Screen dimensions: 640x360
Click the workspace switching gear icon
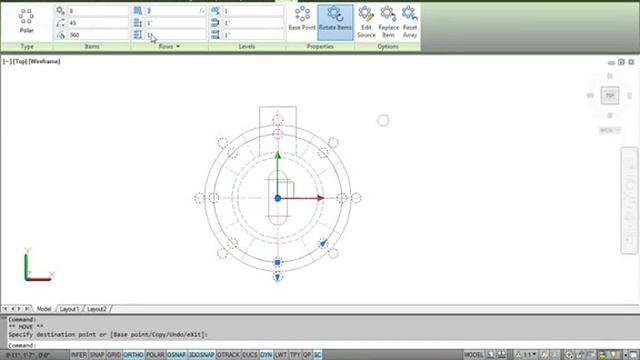pos(569,355)
